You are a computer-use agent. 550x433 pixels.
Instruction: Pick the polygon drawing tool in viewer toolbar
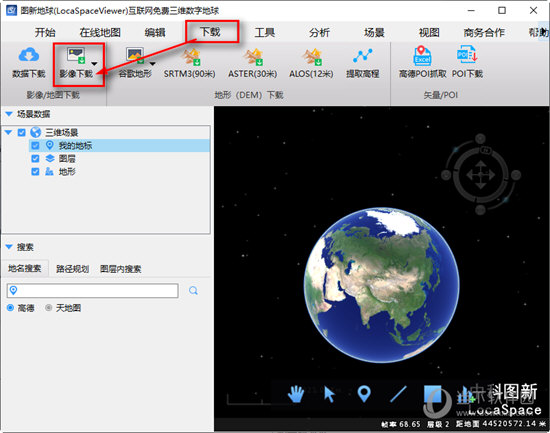(x=432, y=394)
